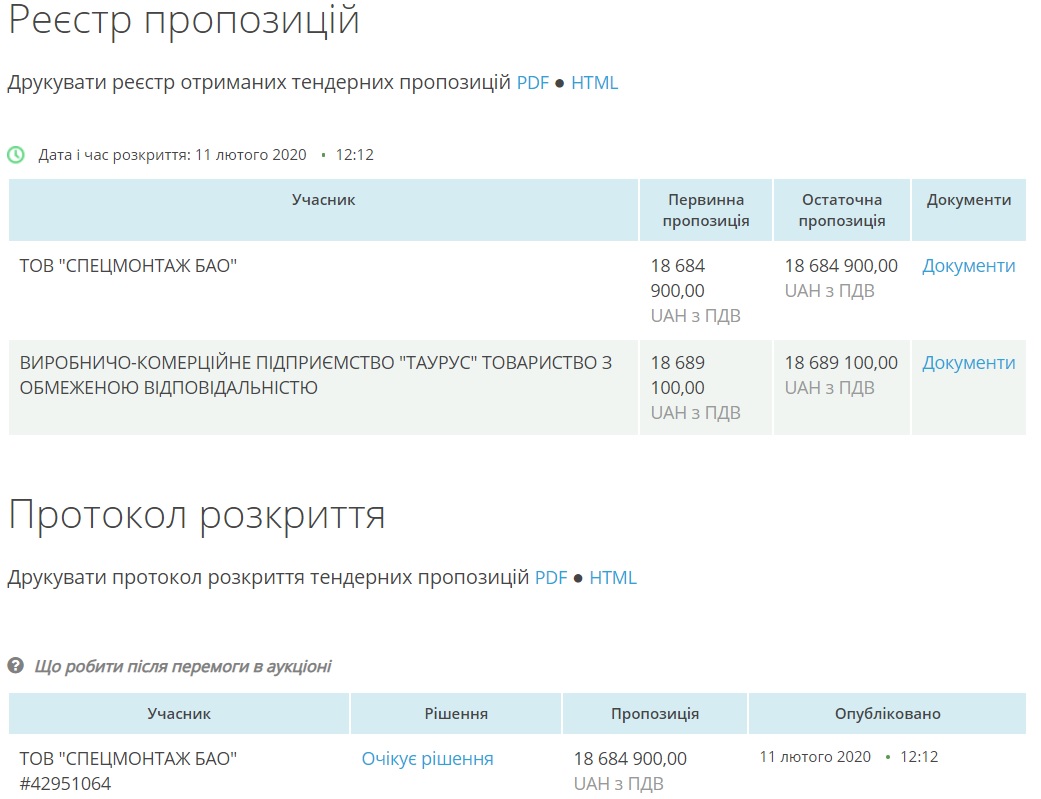The width and height of the screenshot is (1041, 799).
Task: Click the 'Рішення' column header
Action: pos(456,714)
